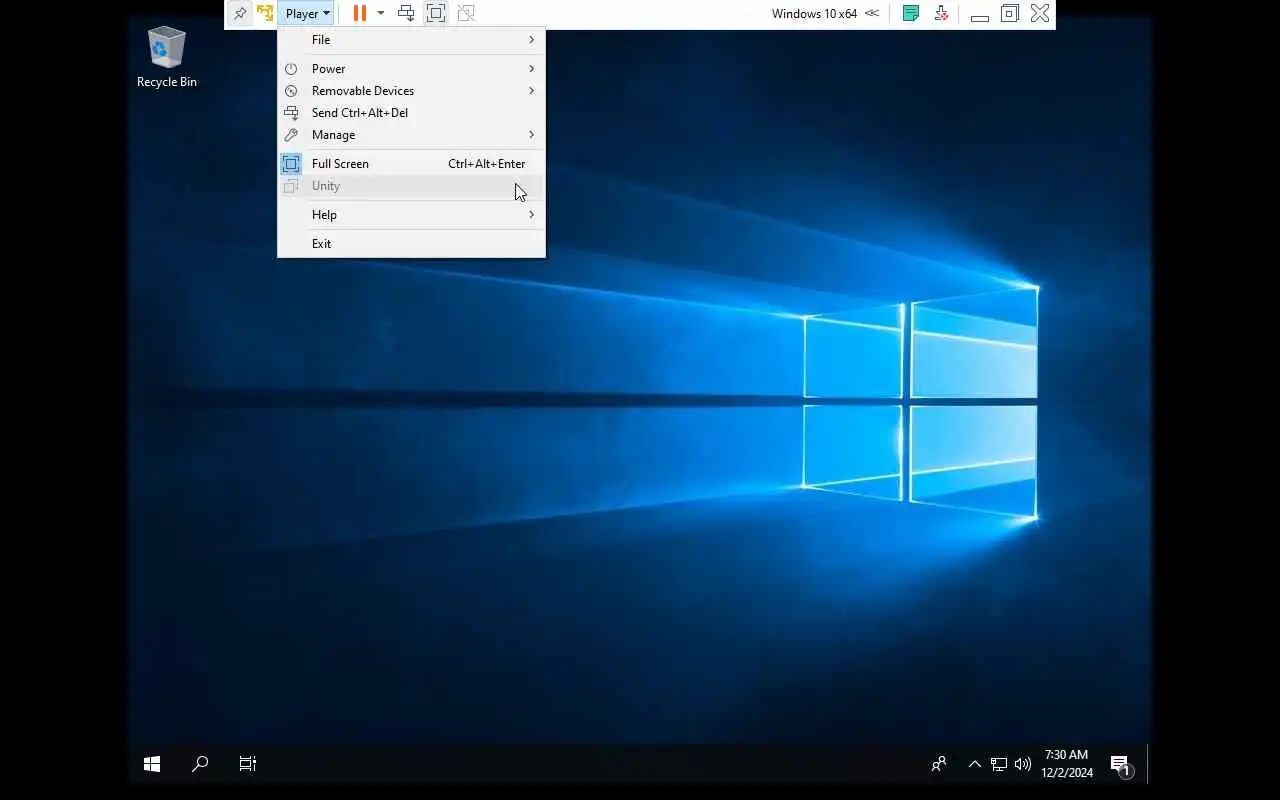Click the keyboard icon beside Send Ctrl+Alt+Del
Viewport: 1280px width, 800px height.
(291, 113)
